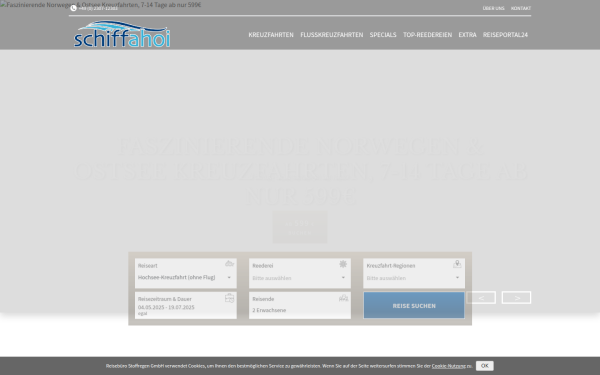Click the helm wheel icon in Reederei field
600x375 pixels.
pyautogui.click(x=343, y=264)
